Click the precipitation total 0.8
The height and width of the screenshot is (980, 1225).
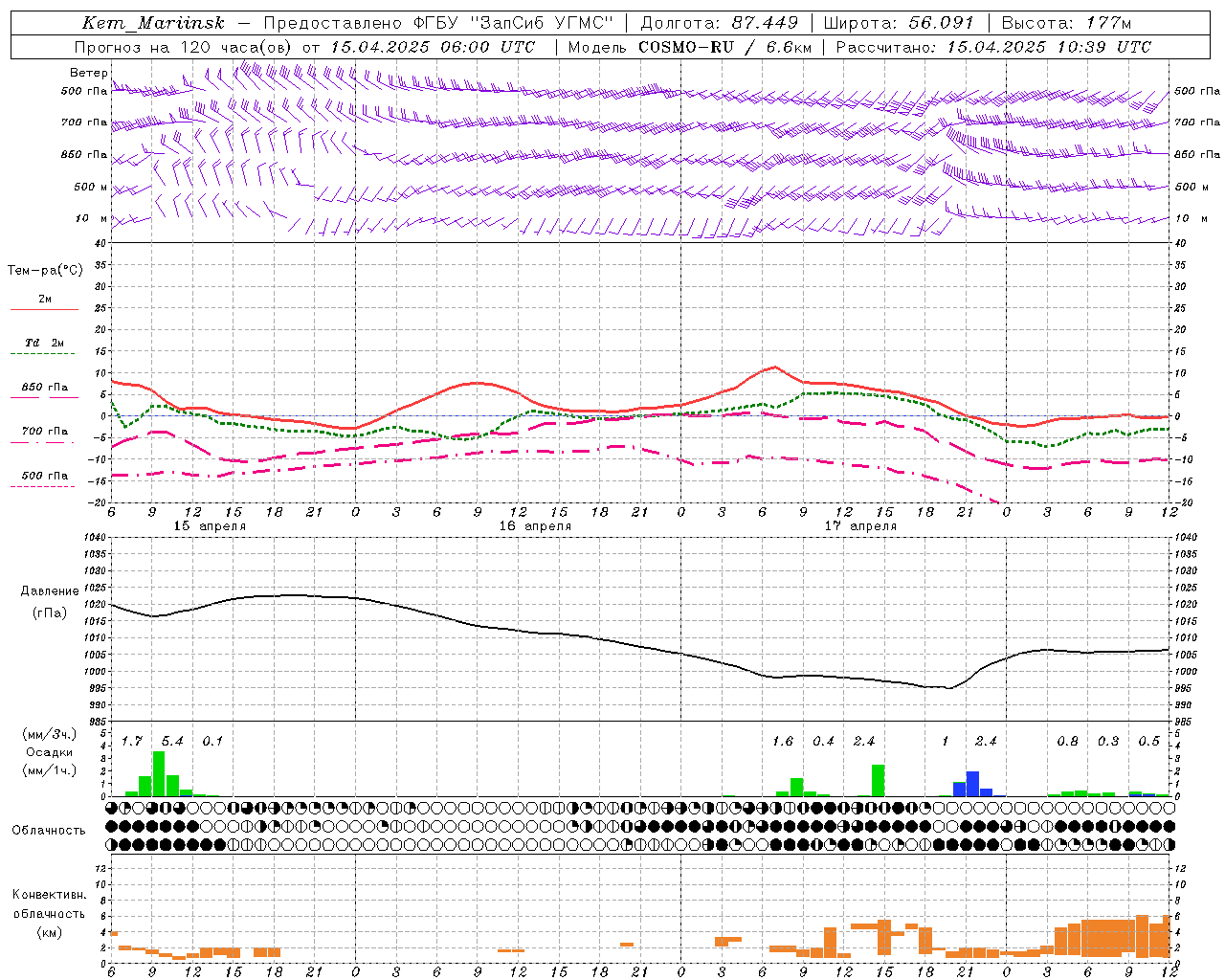point(1067,742)
